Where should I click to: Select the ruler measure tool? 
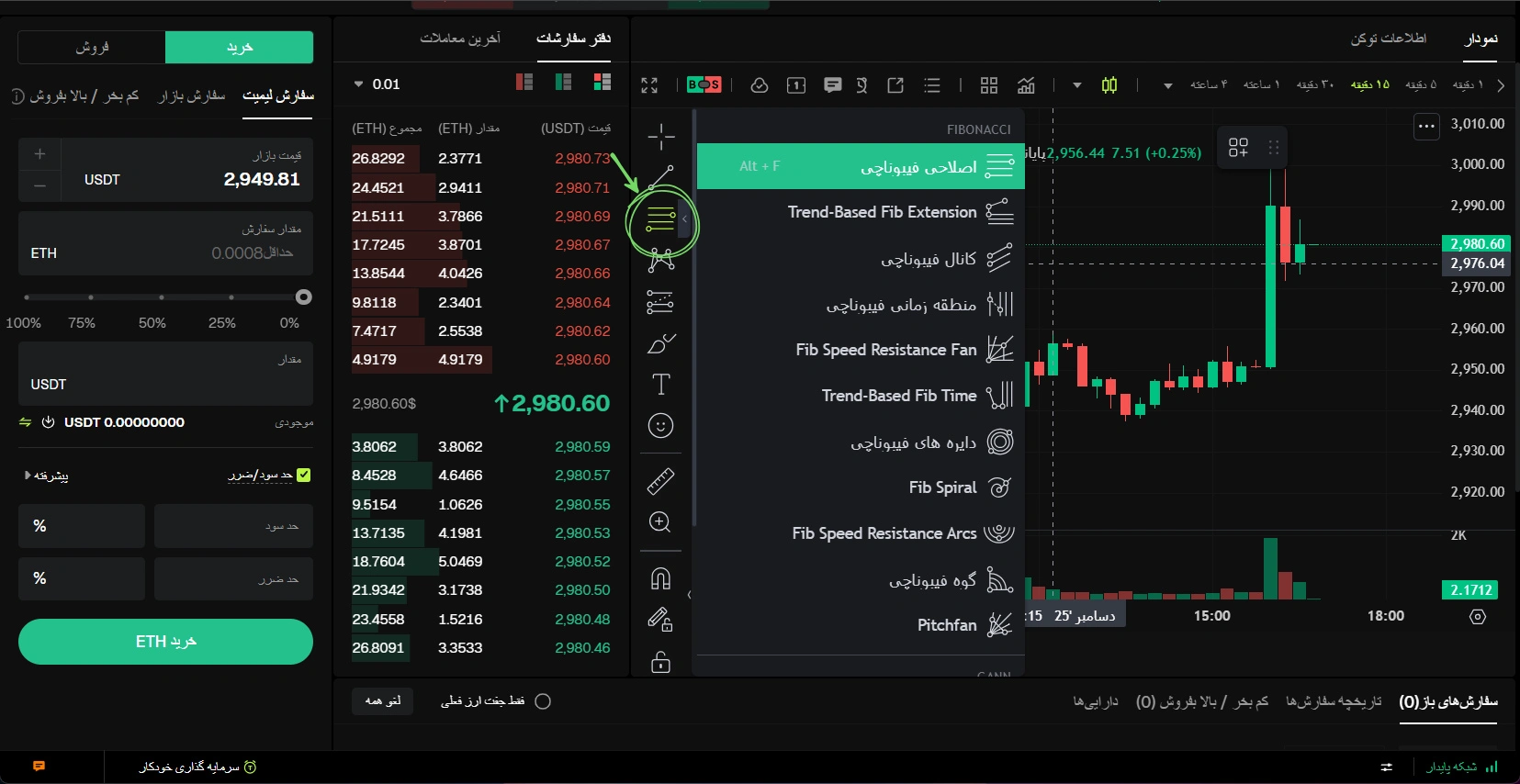(x=660, y=480)
